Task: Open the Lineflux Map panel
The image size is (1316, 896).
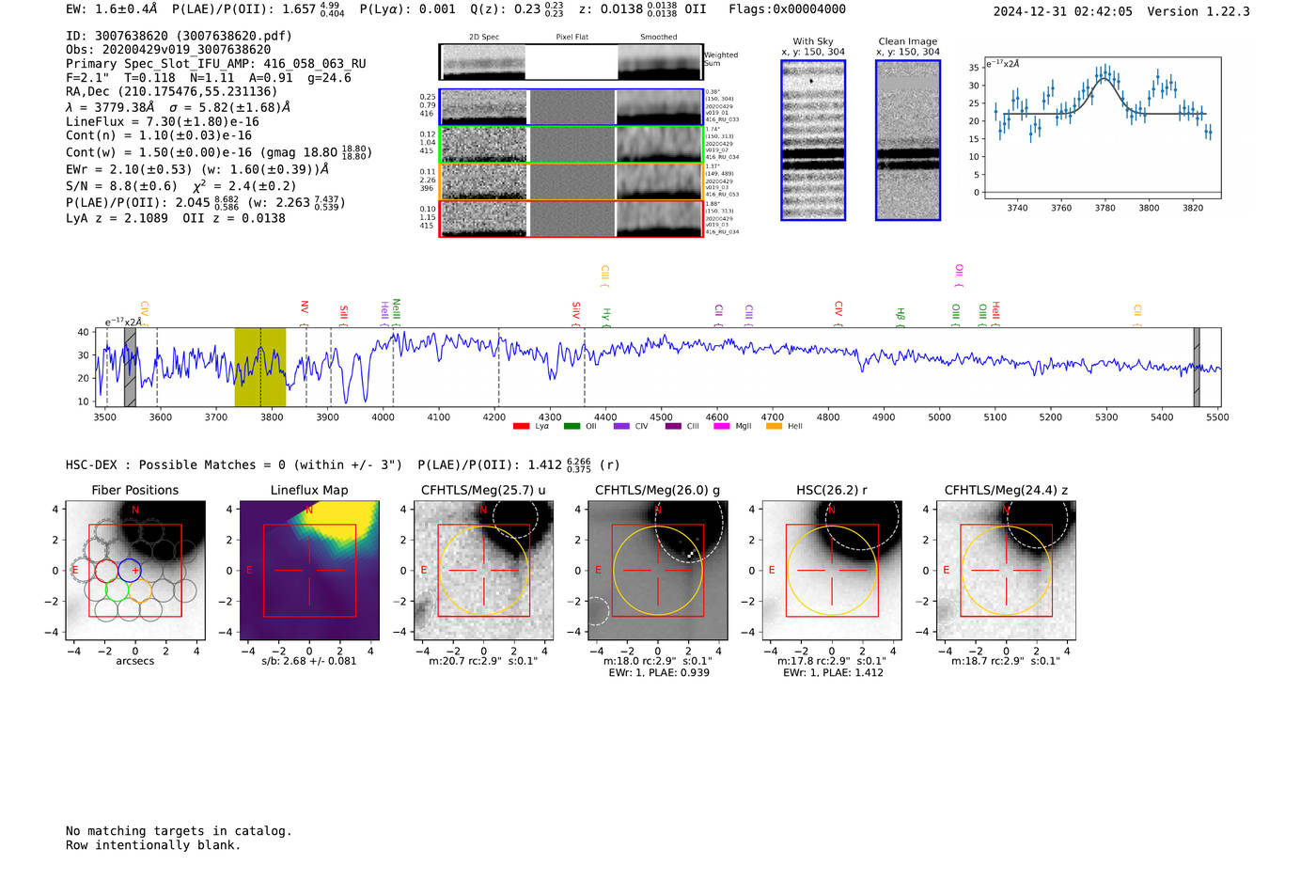Action: click(x=309, y=571)
